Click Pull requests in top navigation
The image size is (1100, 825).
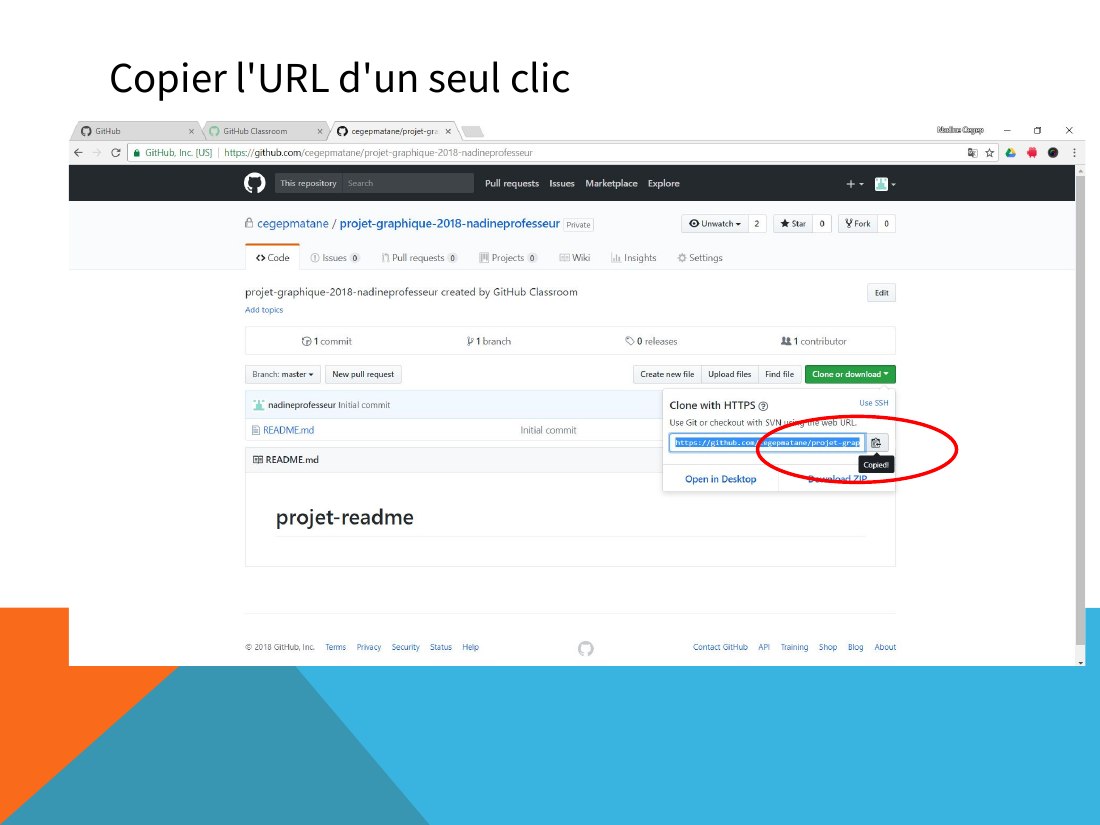[512, 184]
